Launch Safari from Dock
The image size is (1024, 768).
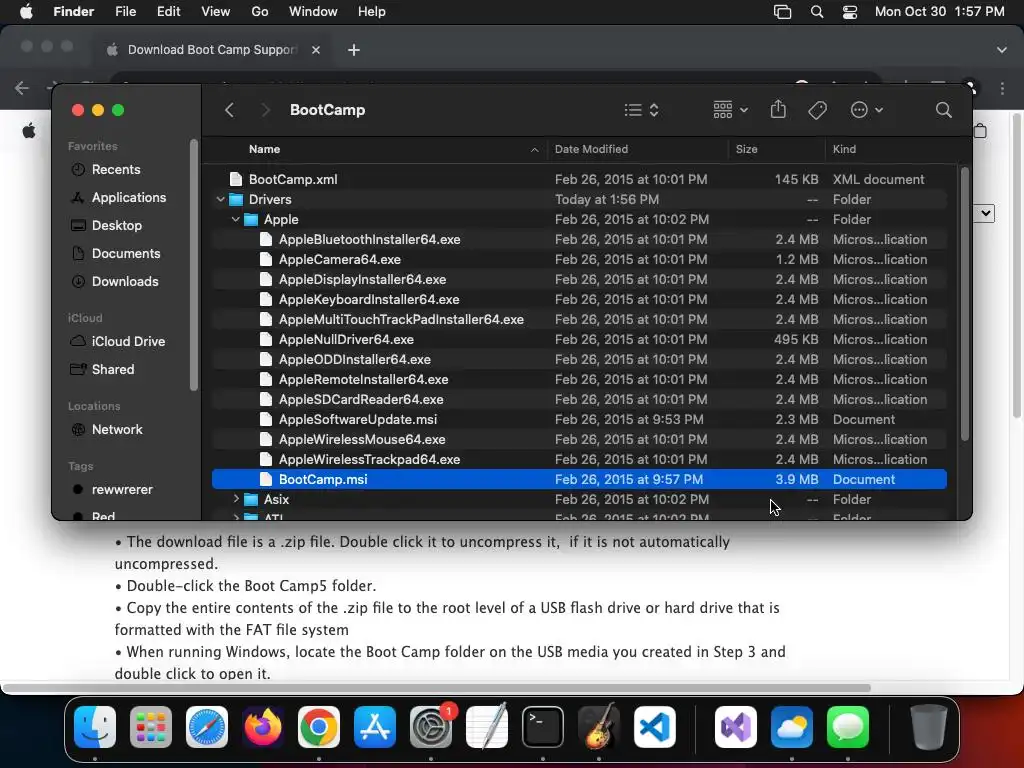[x=207, y=727]
